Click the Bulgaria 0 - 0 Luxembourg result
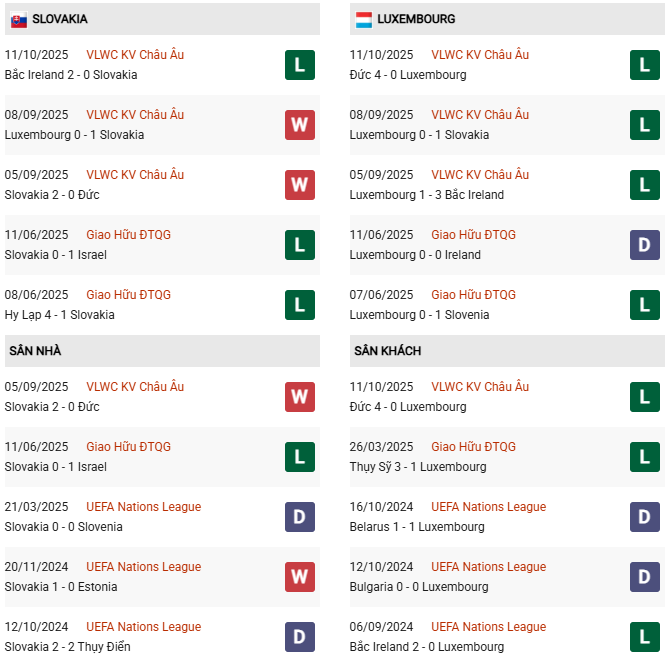This screenshot has height=662, width=666. (x=419, y=587)
